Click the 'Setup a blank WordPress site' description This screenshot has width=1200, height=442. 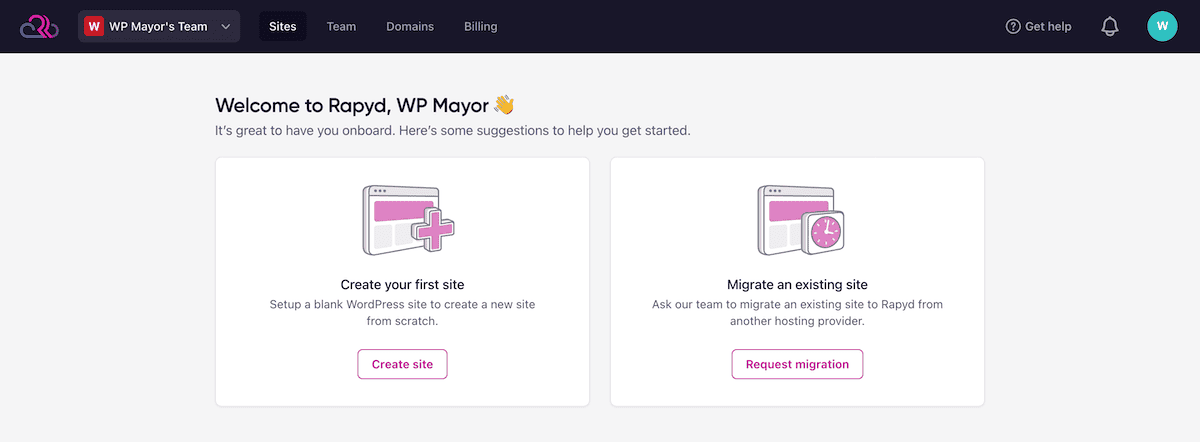[x=402, y=313]
